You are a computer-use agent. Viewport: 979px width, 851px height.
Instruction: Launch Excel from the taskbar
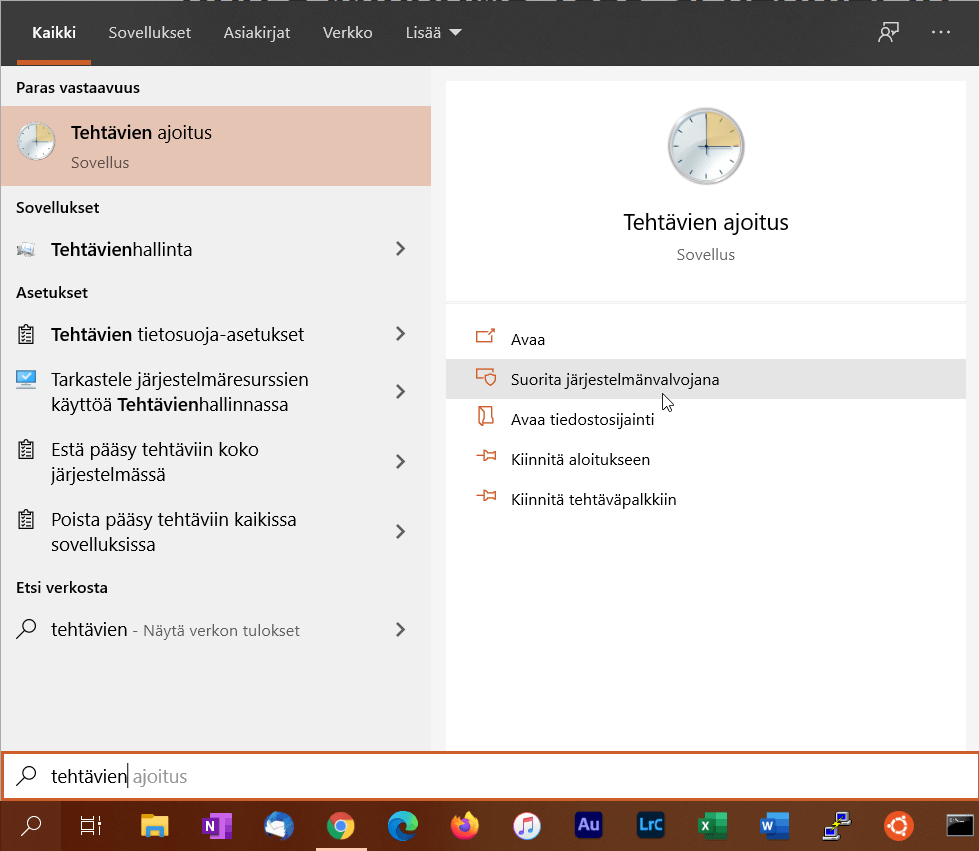point(711,826)
